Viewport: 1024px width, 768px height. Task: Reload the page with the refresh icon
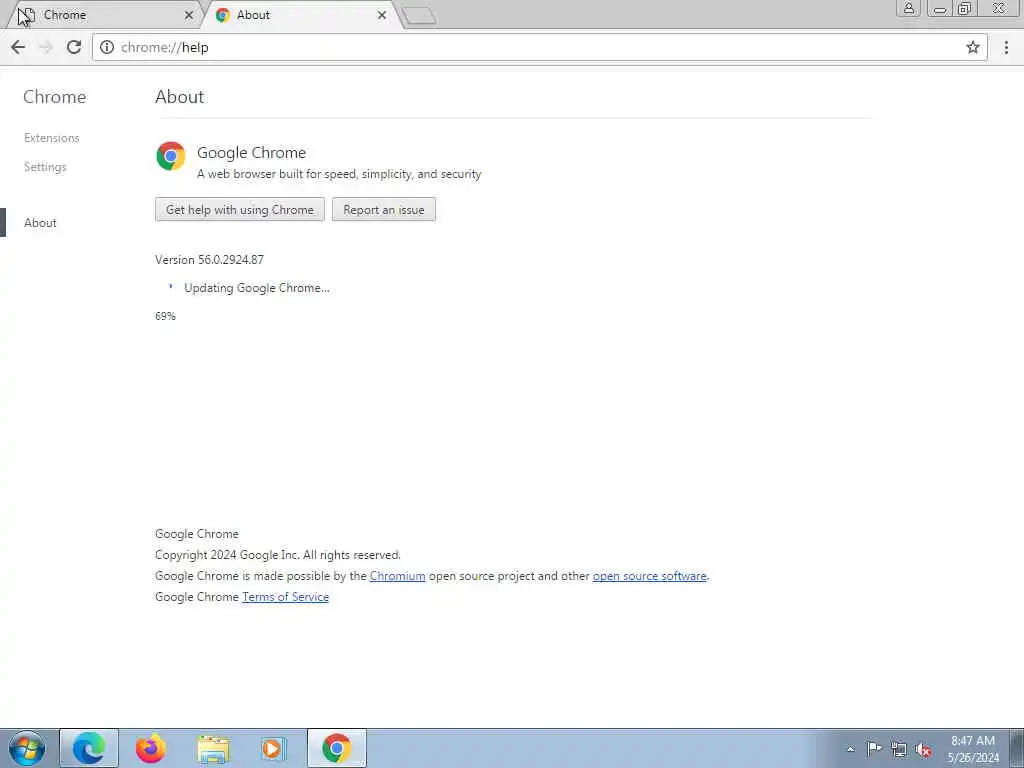pos(74,47)
